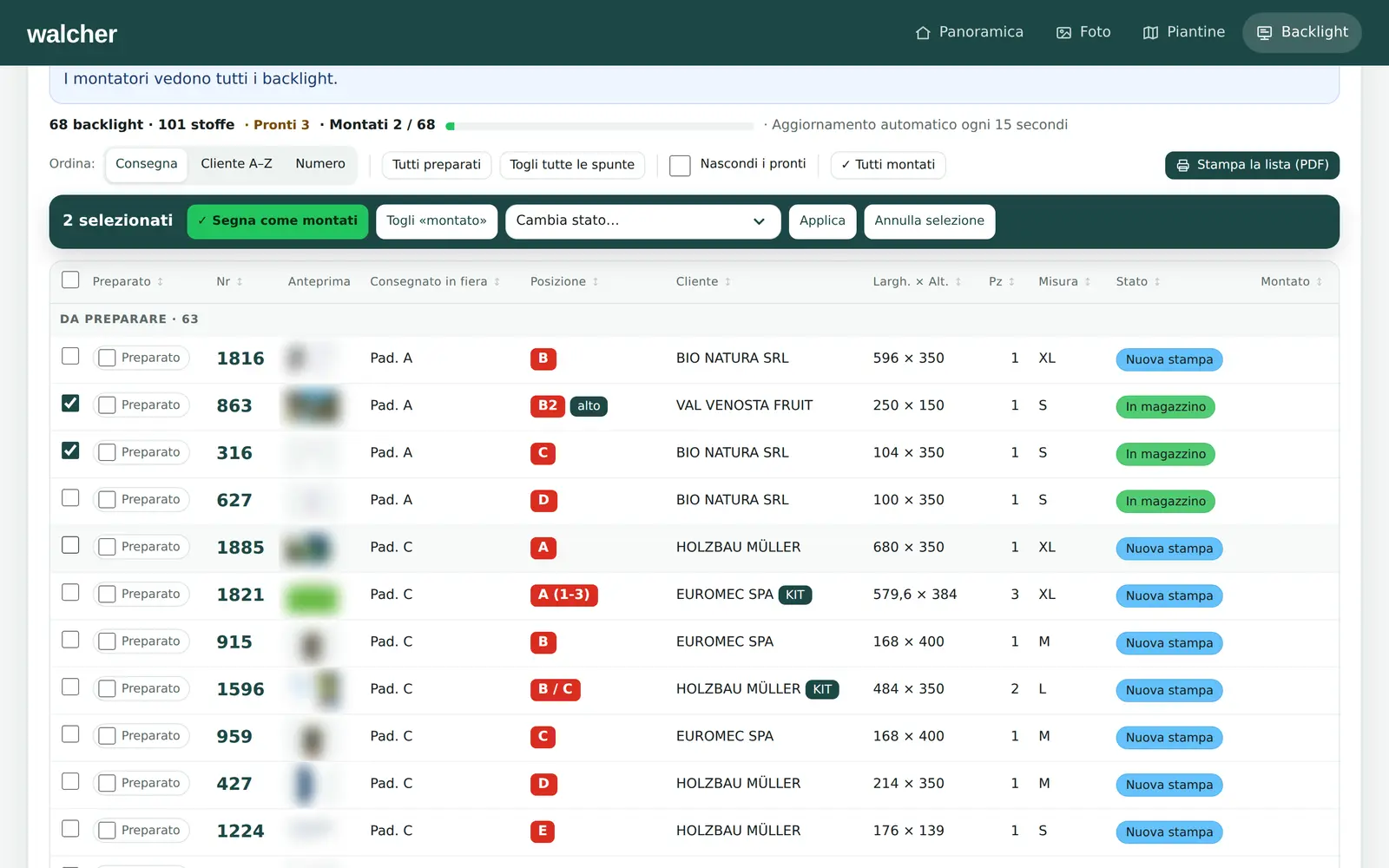Click In magazzino status of row 627
This screenshot has height=868, width=1389.
pos(1165,502)
